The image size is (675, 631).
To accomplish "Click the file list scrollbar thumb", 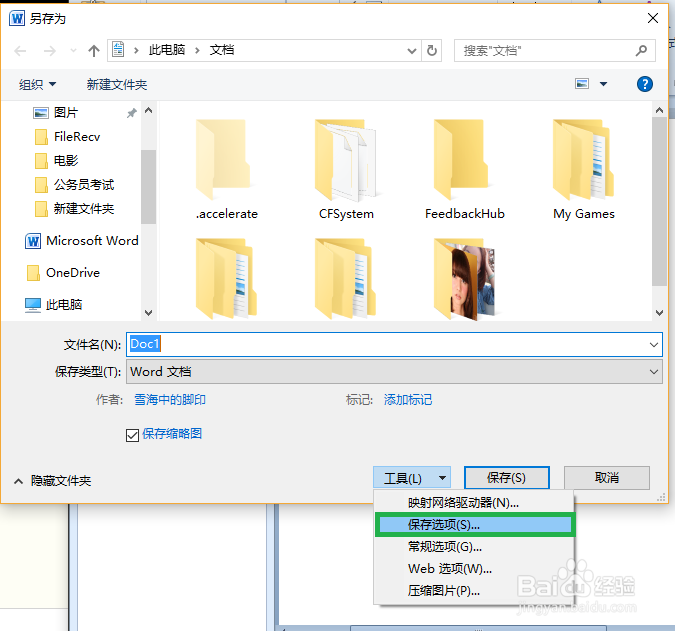I will pyautogui.click(x=659, y=201).
